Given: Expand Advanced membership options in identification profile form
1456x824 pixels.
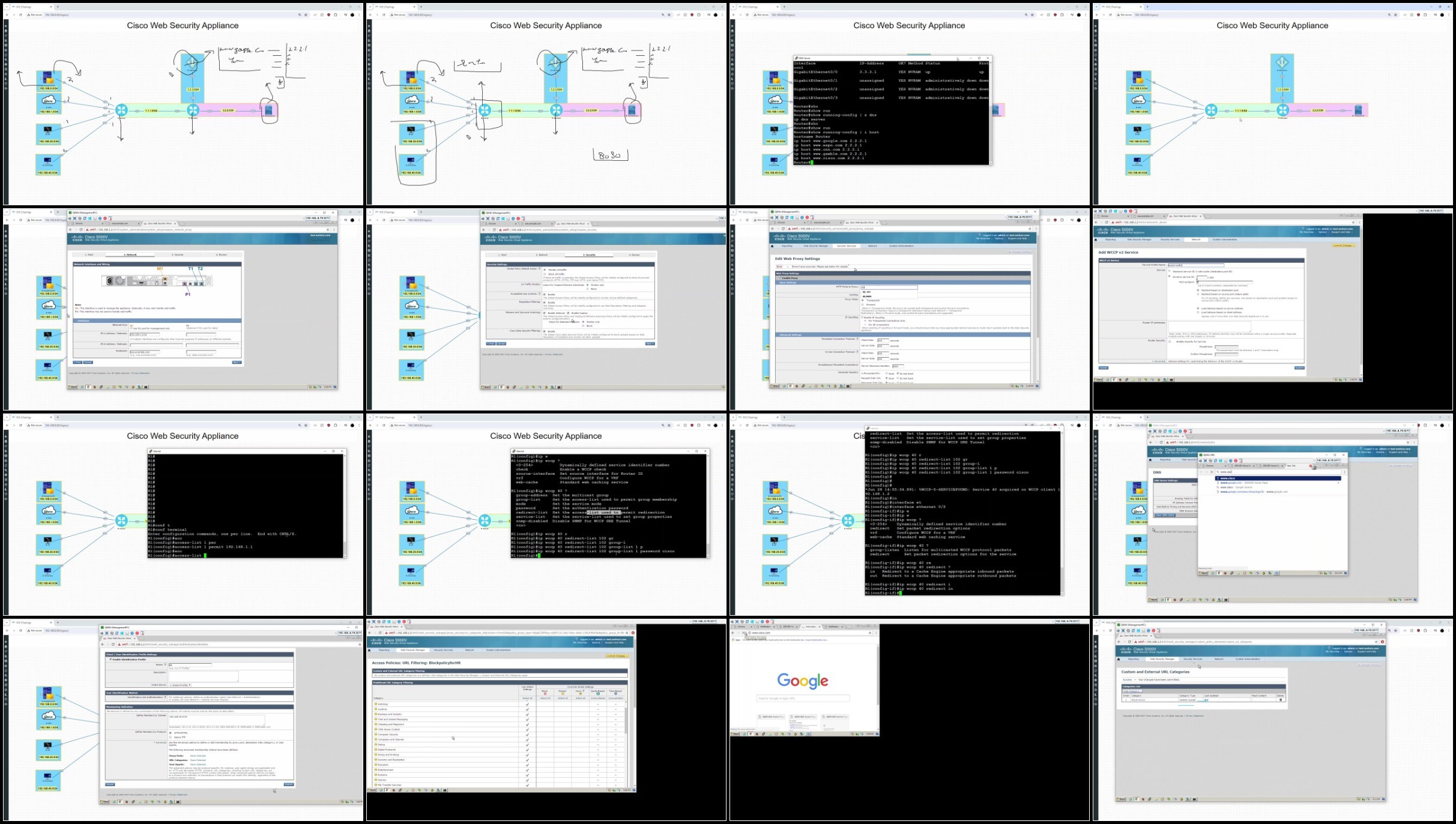Looking at the screenshot, I should 160,742.
